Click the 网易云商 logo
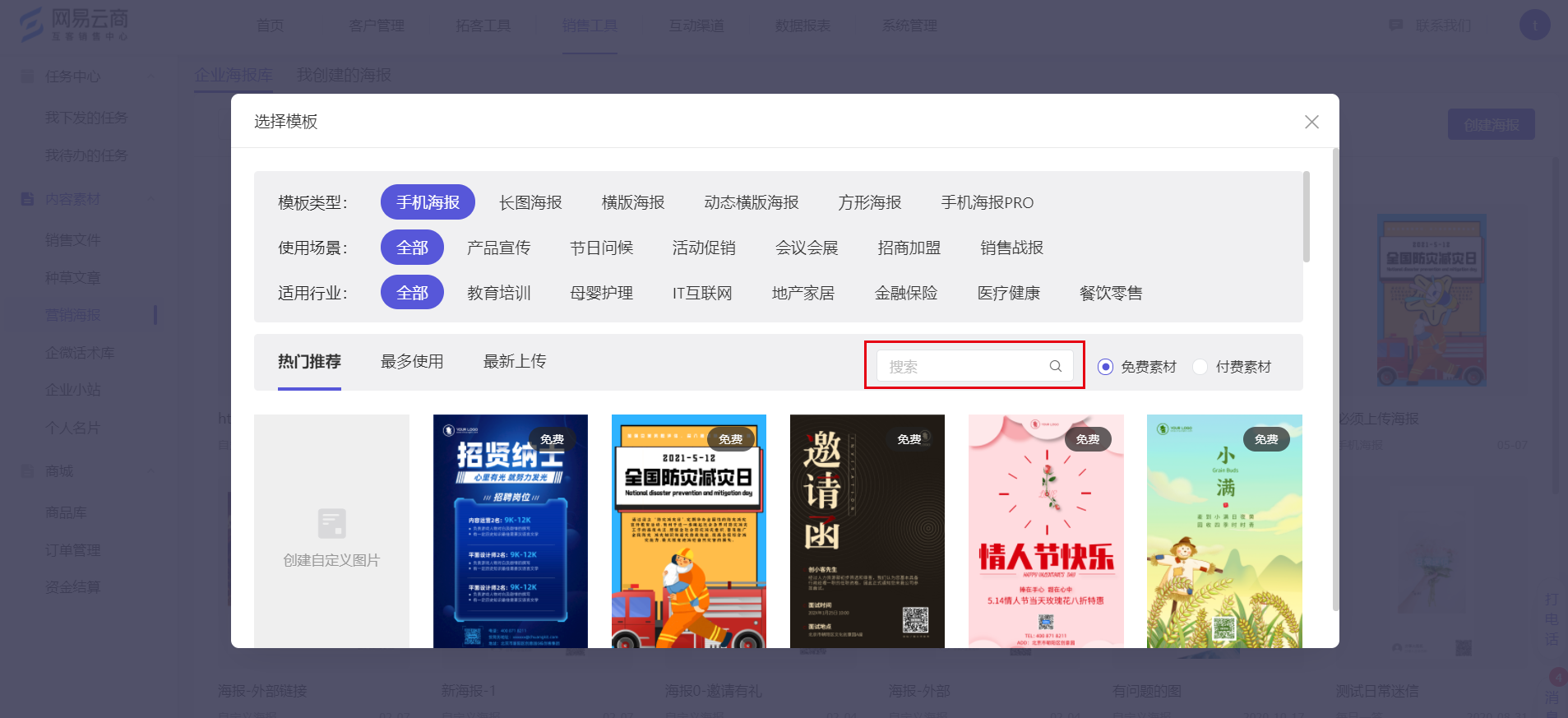This screenshot has width=1568, height=718. pyautogui.click(x=74, y=25)
